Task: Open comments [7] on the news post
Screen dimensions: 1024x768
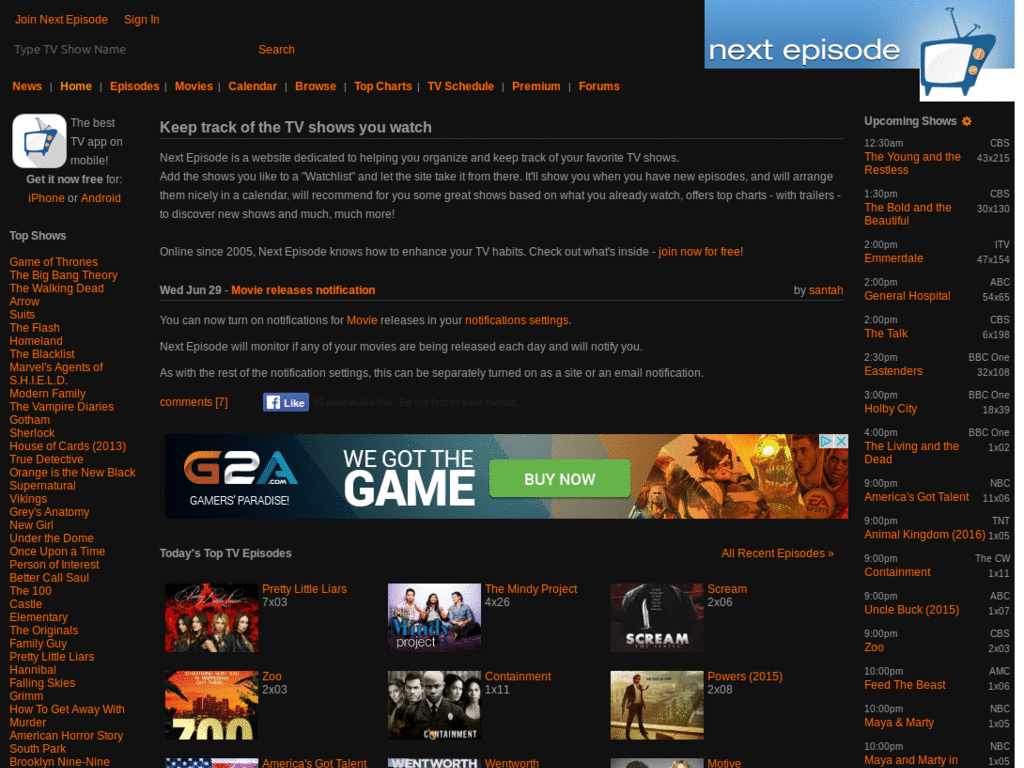Action: point(193,401)
